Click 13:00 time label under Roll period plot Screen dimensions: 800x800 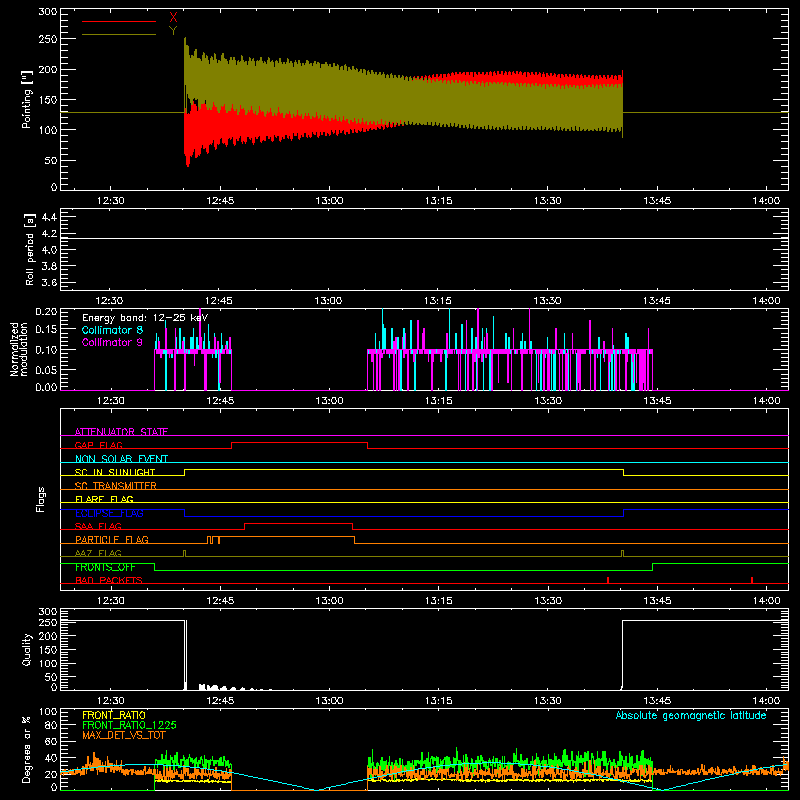pyautogui.click(x=329, y=301)
